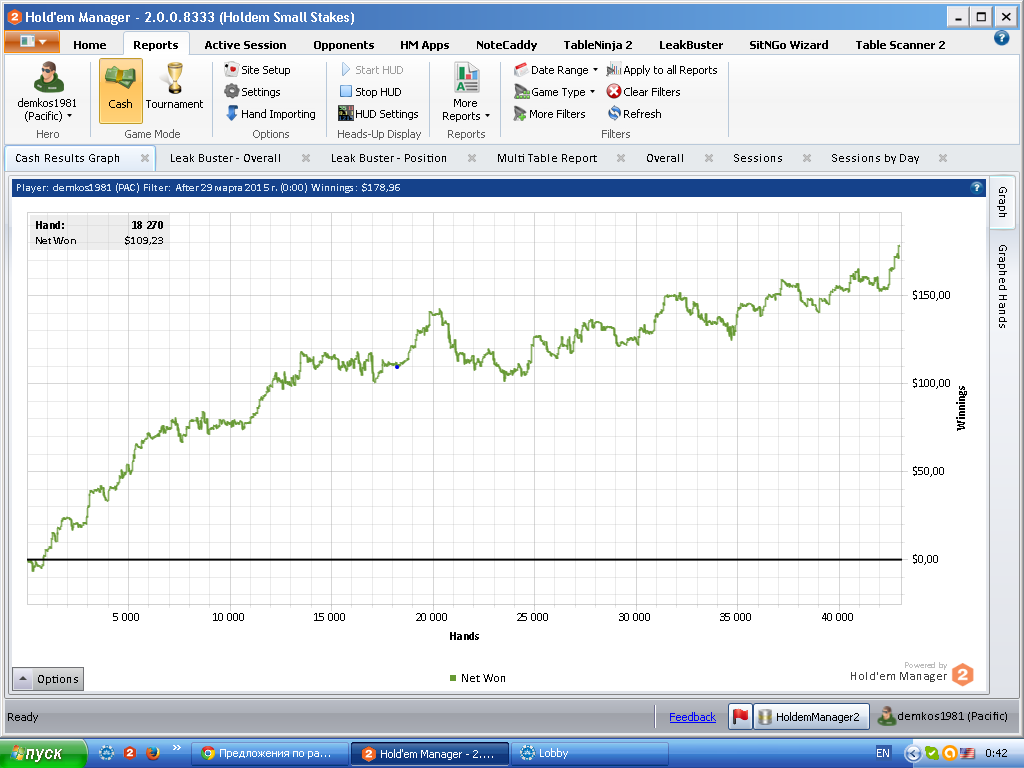Image resolution: width=1024 pixels, height=768 pixels.
Task: Click Apply to all Reports
Action: tap(662, 70)
